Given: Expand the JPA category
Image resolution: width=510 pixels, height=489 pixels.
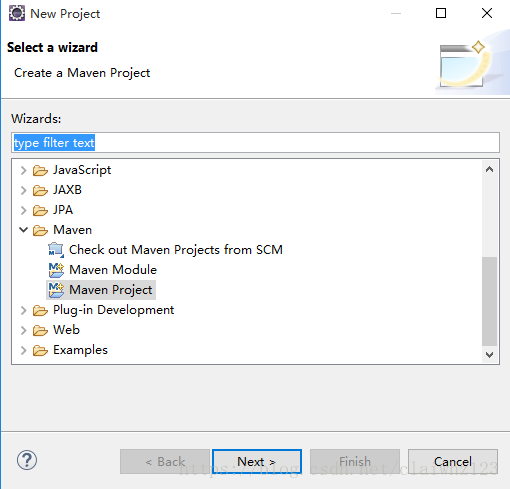Looking at the screenshot, I should (23, 210).
